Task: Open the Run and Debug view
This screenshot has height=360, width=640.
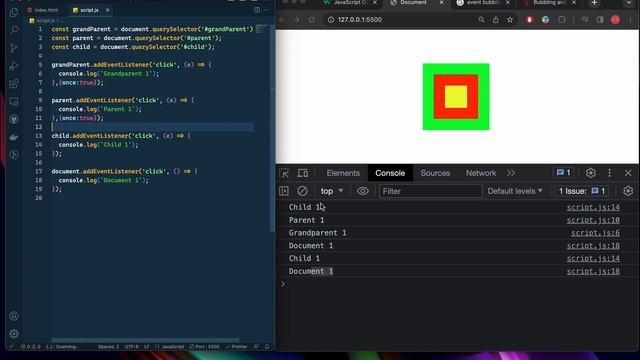Action: (x=14, y=66)
